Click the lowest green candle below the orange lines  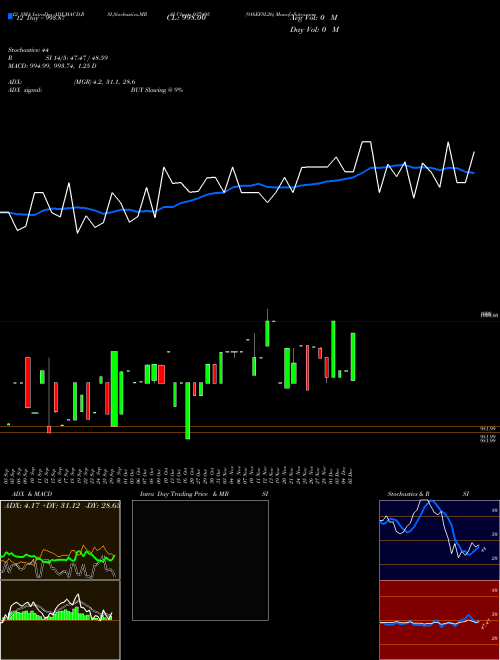pyautogui.click(x=188, y=410)
